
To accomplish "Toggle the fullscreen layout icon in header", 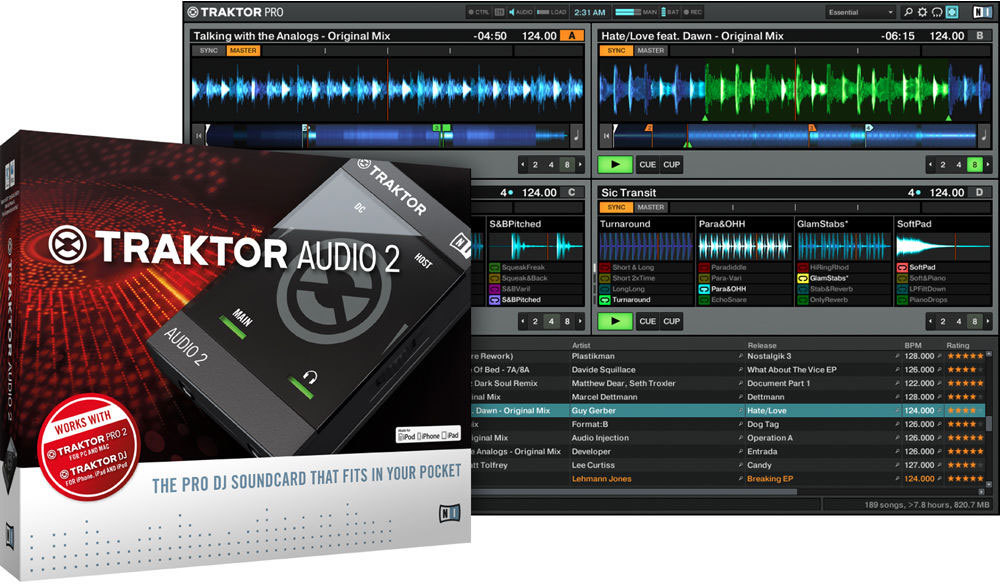I will [952, 12].
